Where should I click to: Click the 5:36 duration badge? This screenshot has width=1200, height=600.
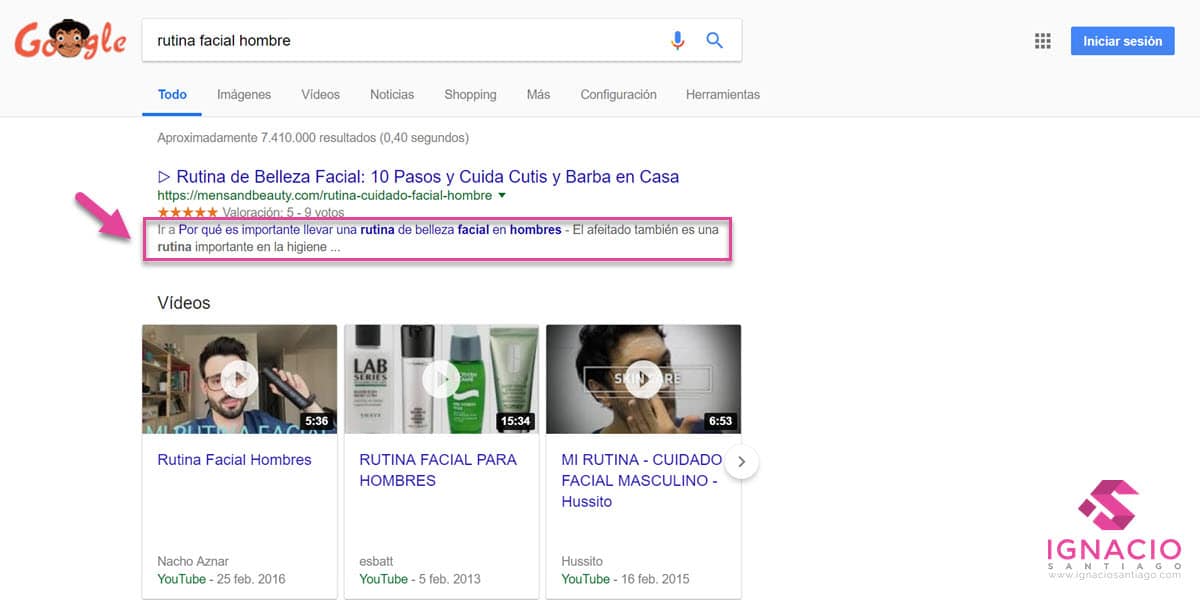point(316,421)
